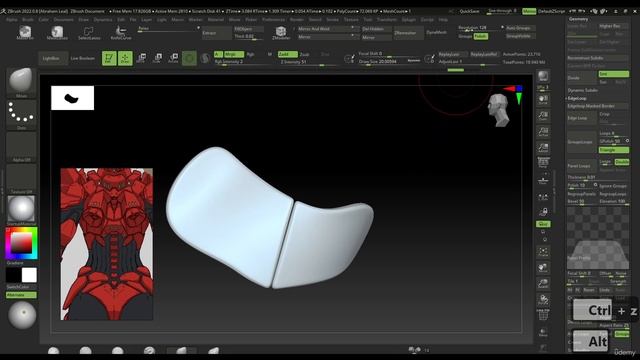Viewport: 640px width, 360px height.
Task: Collapse the Geometry sub-palette header
Action: tap(578, 19)
